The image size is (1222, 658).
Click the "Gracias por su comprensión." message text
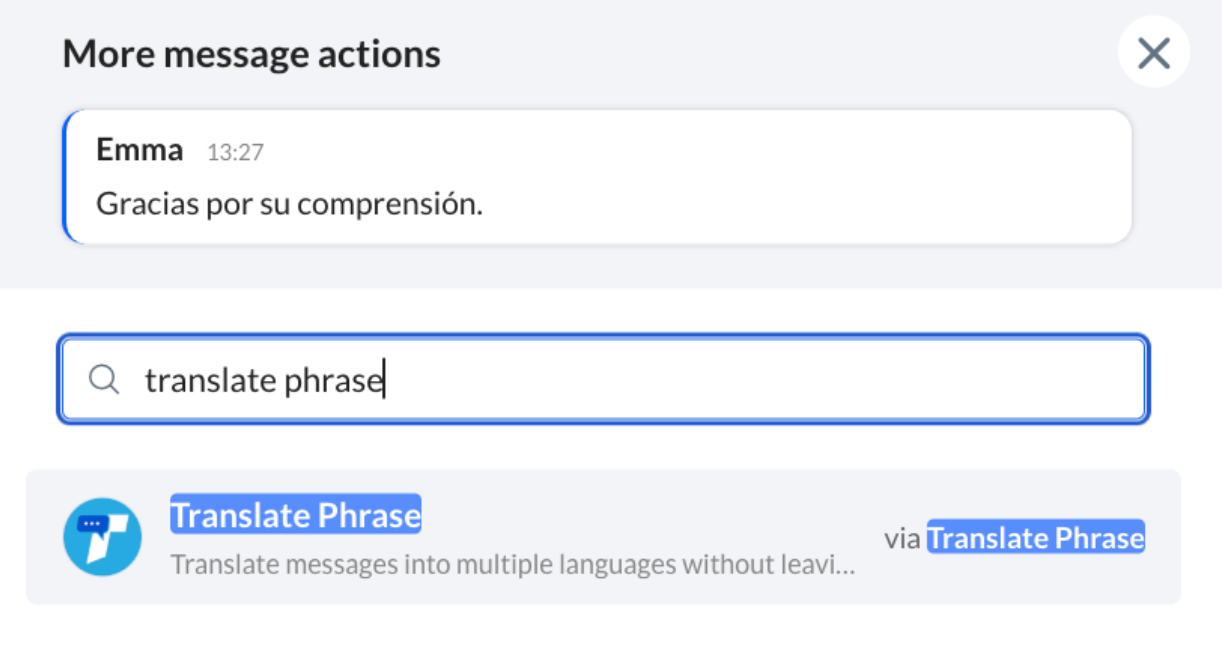click(x=290, y=204)
